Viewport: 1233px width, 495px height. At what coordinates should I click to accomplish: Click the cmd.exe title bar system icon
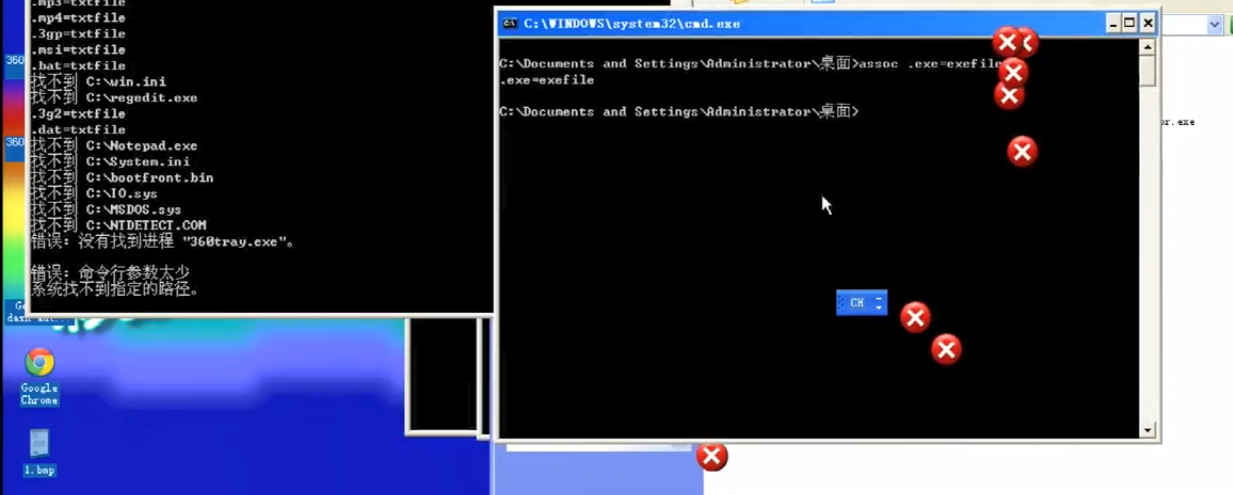point(510,23)
